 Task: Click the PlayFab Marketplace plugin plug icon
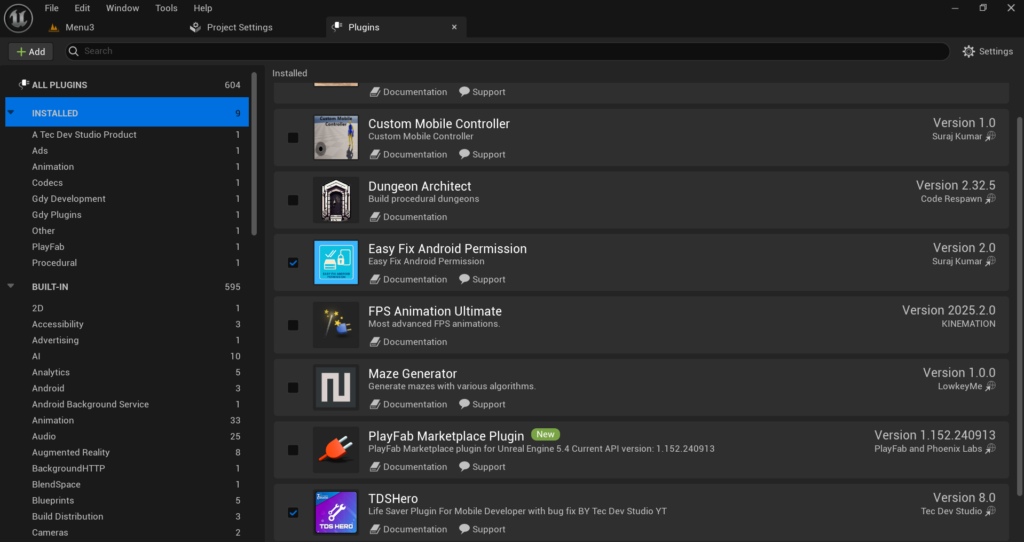coord(336,450)
